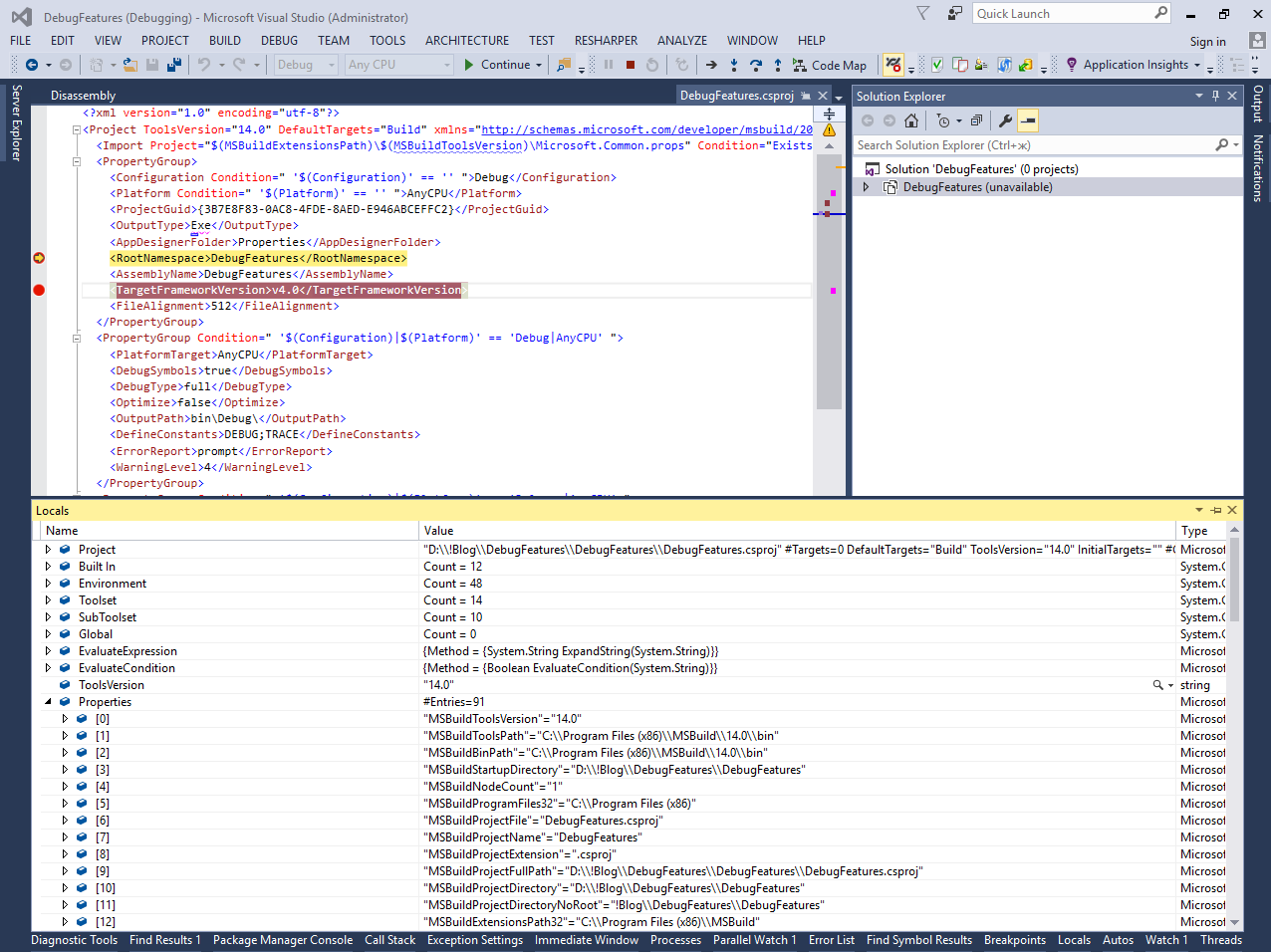
Task: Open the msbuild schema URL link
Action: (x=646, y=129)
